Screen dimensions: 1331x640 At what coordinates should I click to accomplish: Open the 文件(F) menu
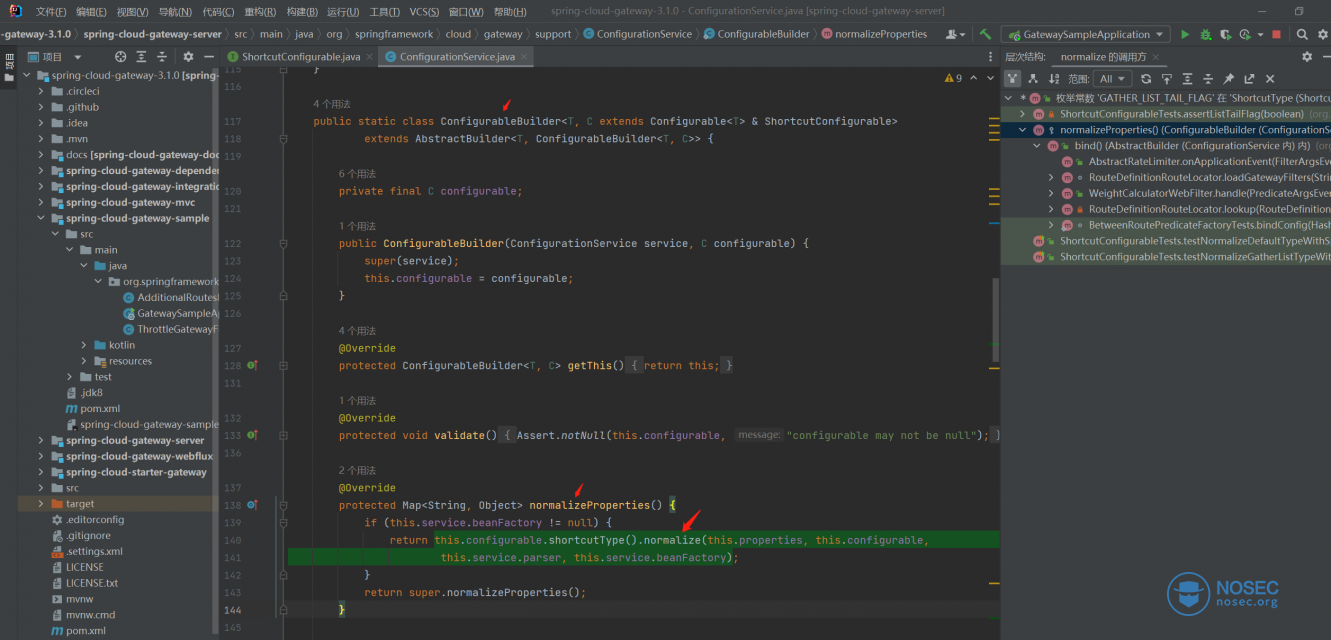(x=51, y=12)
